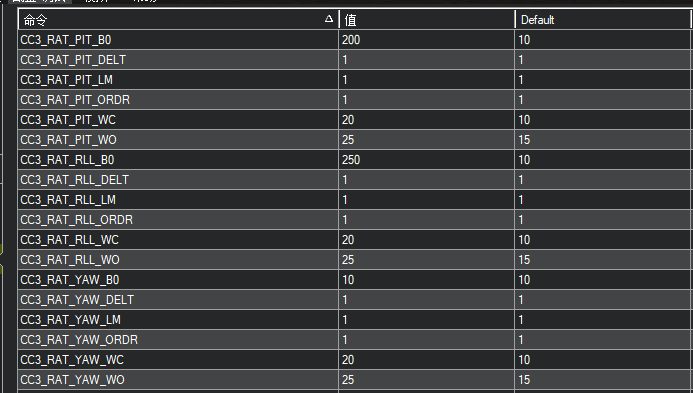Edit the CC3_RAT_RLL_B0 value of 250
The image size is (693, 393).
coord(426,160)
